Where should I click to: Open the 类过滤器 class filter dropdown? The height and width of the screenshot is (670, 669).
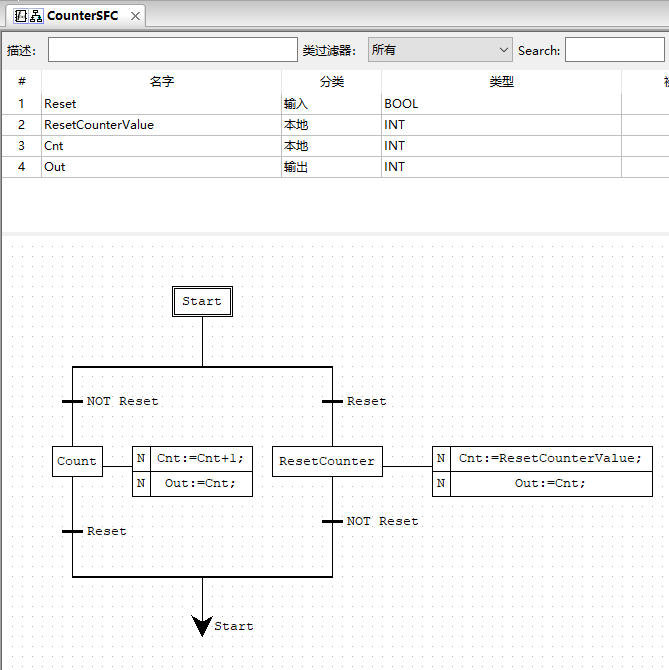pyautogui.click(x=440, y=50)
